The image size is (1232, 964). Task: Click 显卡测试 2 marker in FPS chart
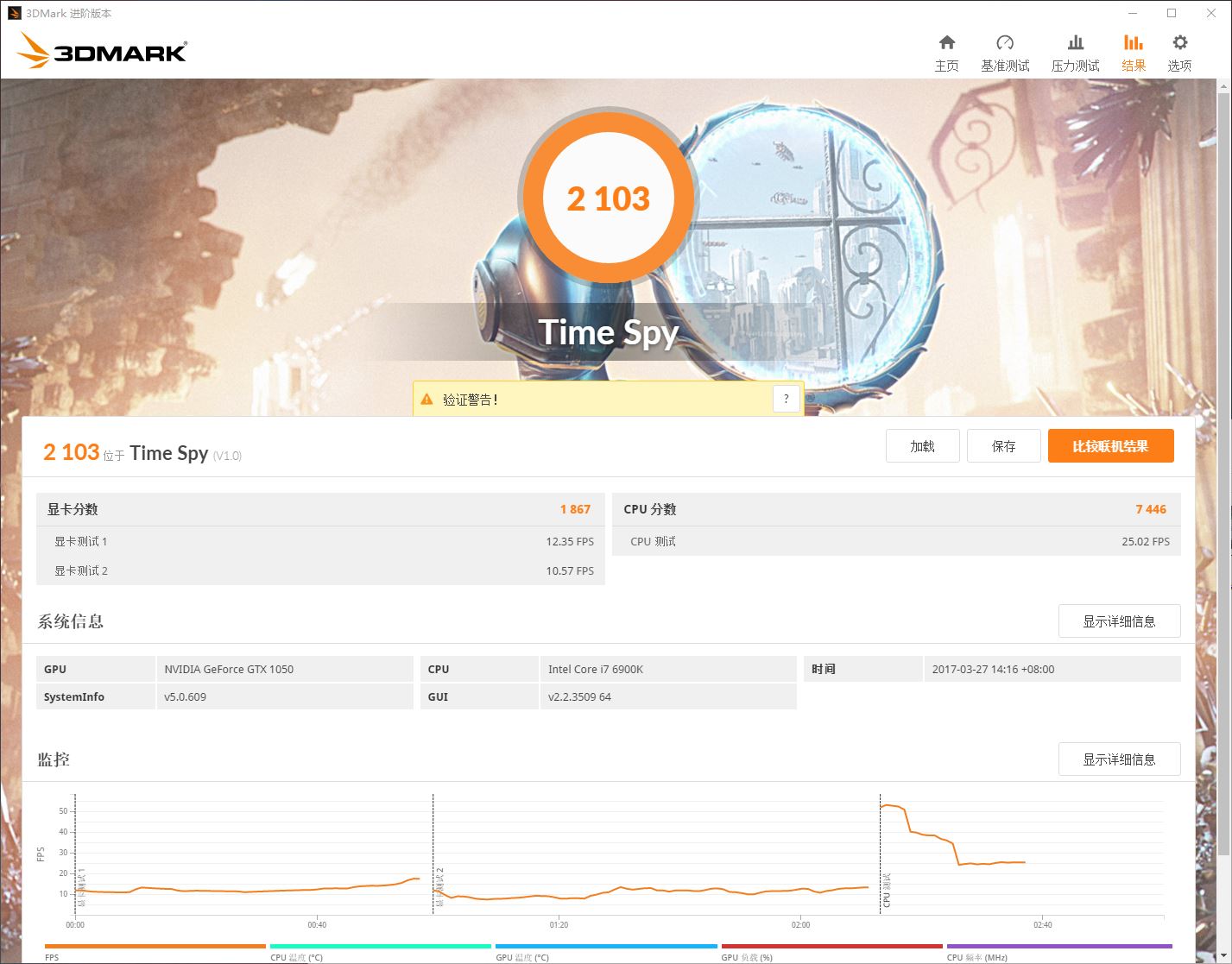click(x=439, y=887)
